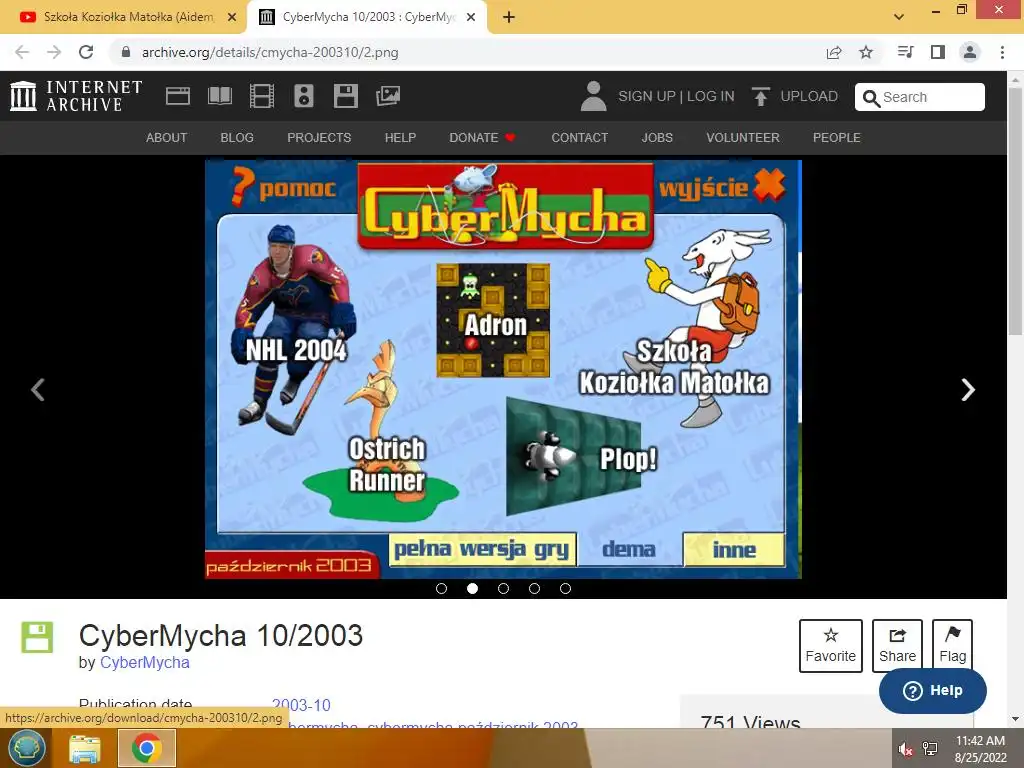Image resolution: width=1024 pixels, height=768 pixels.
Task: Open the PEOPLE menu item
Action: click(837, 138)
